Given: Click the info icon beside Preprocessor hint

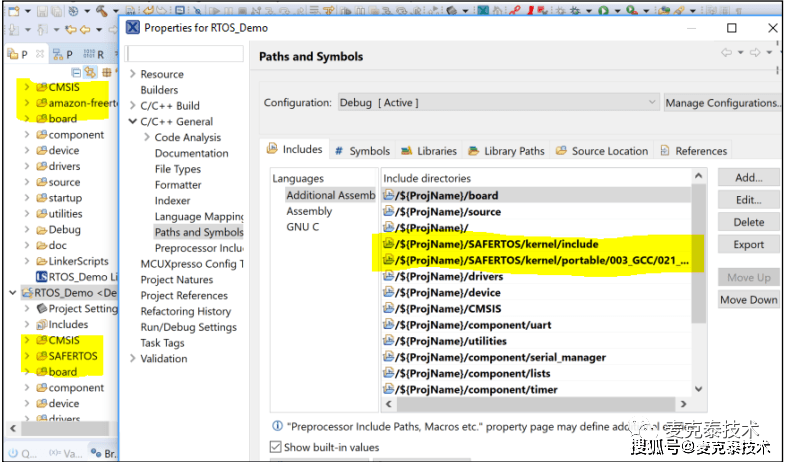Looking at the screenshot, I should tap(276, 427).
